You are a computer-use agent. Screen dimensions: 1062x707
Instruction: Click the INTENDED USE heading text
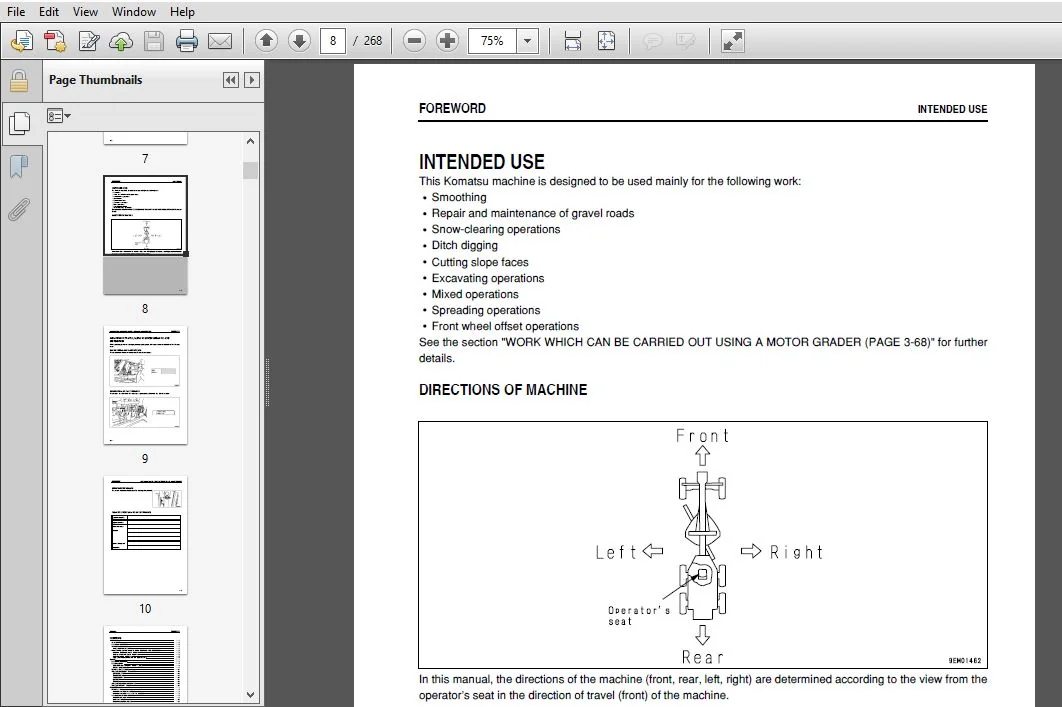(482, 162)
